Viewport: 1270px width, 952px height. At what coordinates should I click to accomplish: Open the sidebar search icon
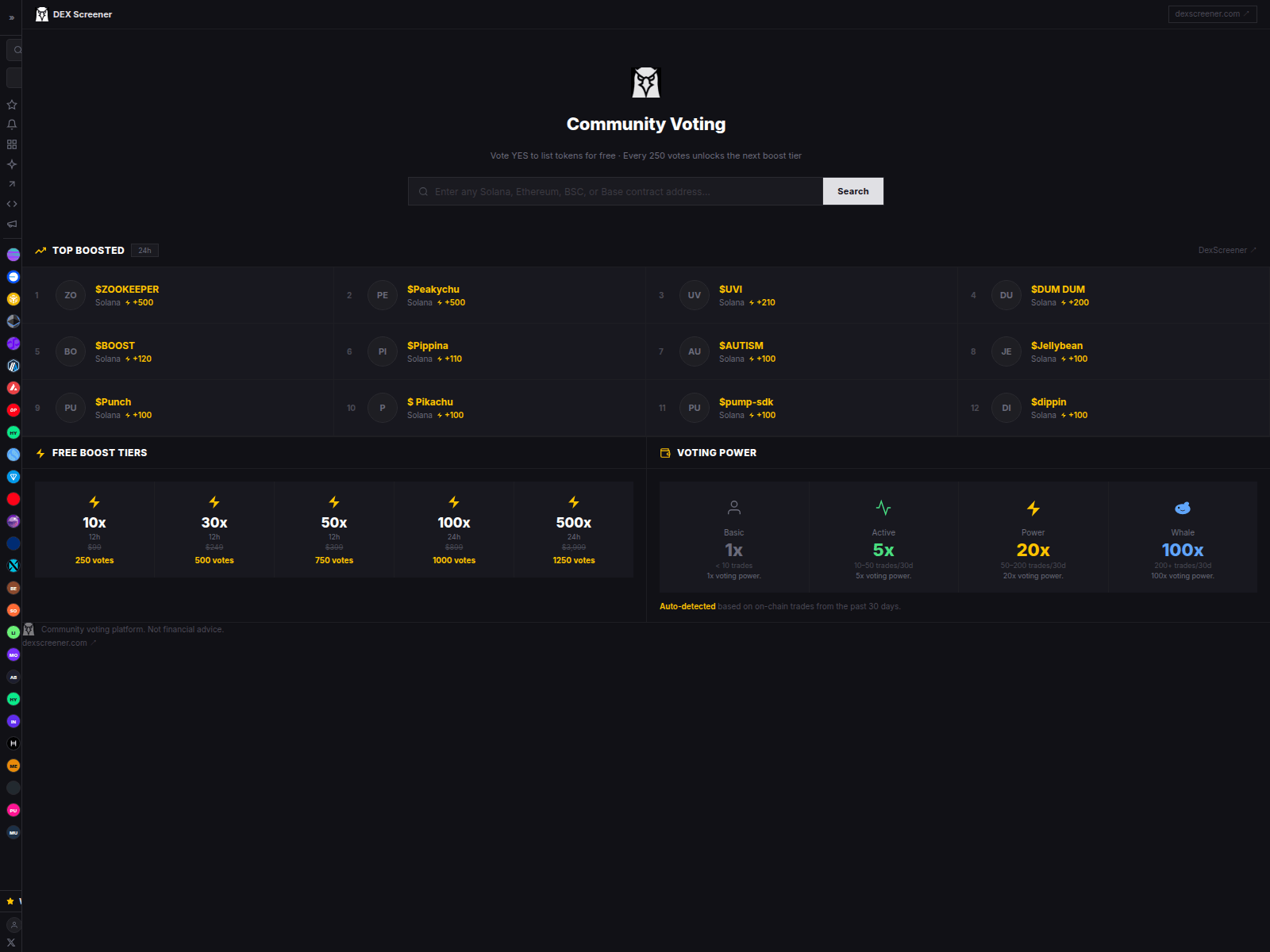(16, 50)
